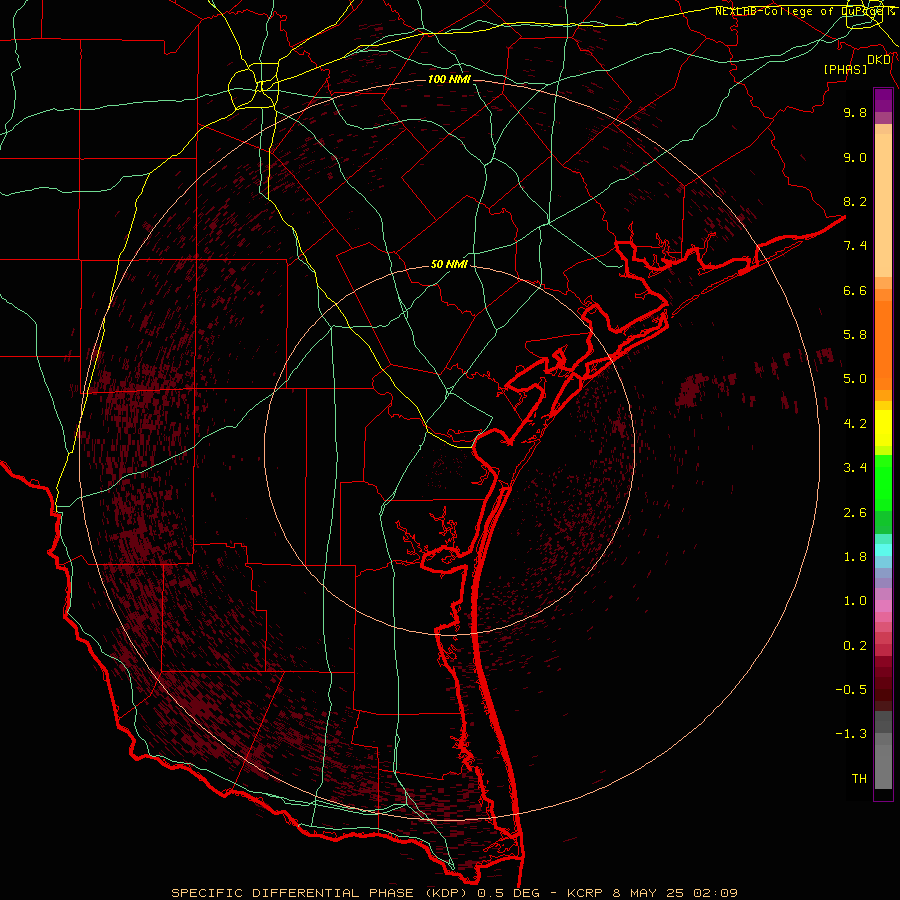The height and width of the screenshot is (900, 900).
Task: Click the purple swatch at the top of the legend
Action: (x=883, y=100)
